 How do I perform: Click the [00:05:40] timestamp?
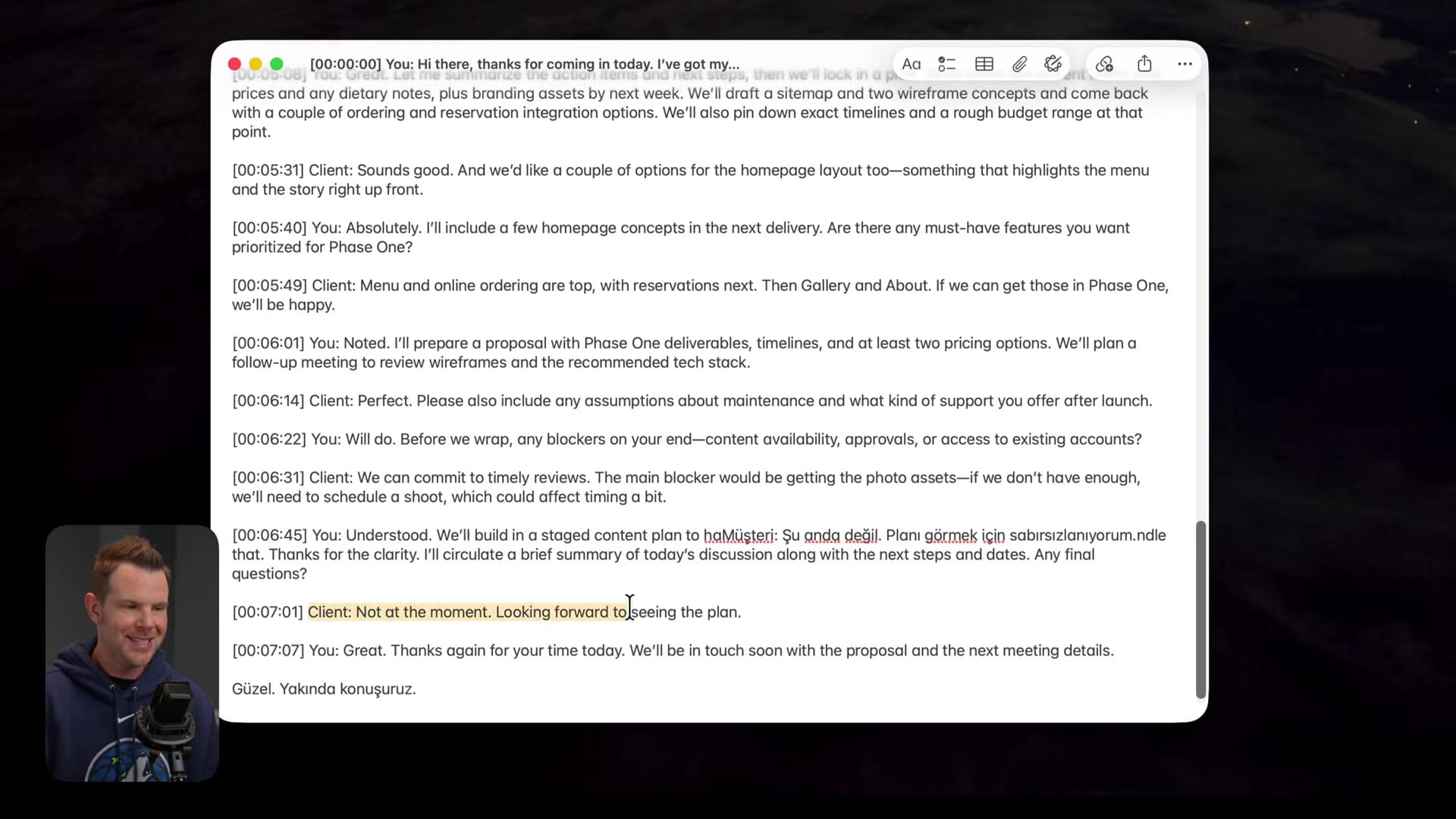(x=269, y=227)
